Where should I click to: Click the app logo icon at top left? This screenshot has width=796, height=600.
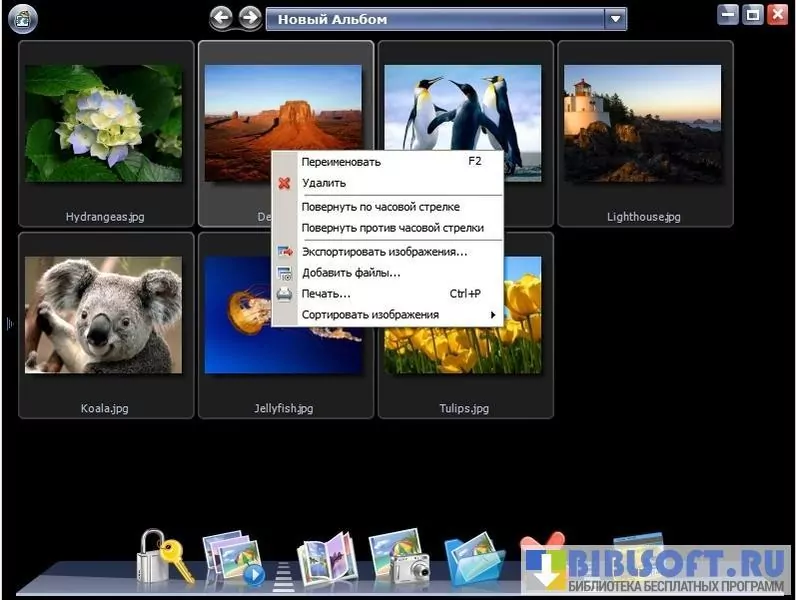[22, 18]
